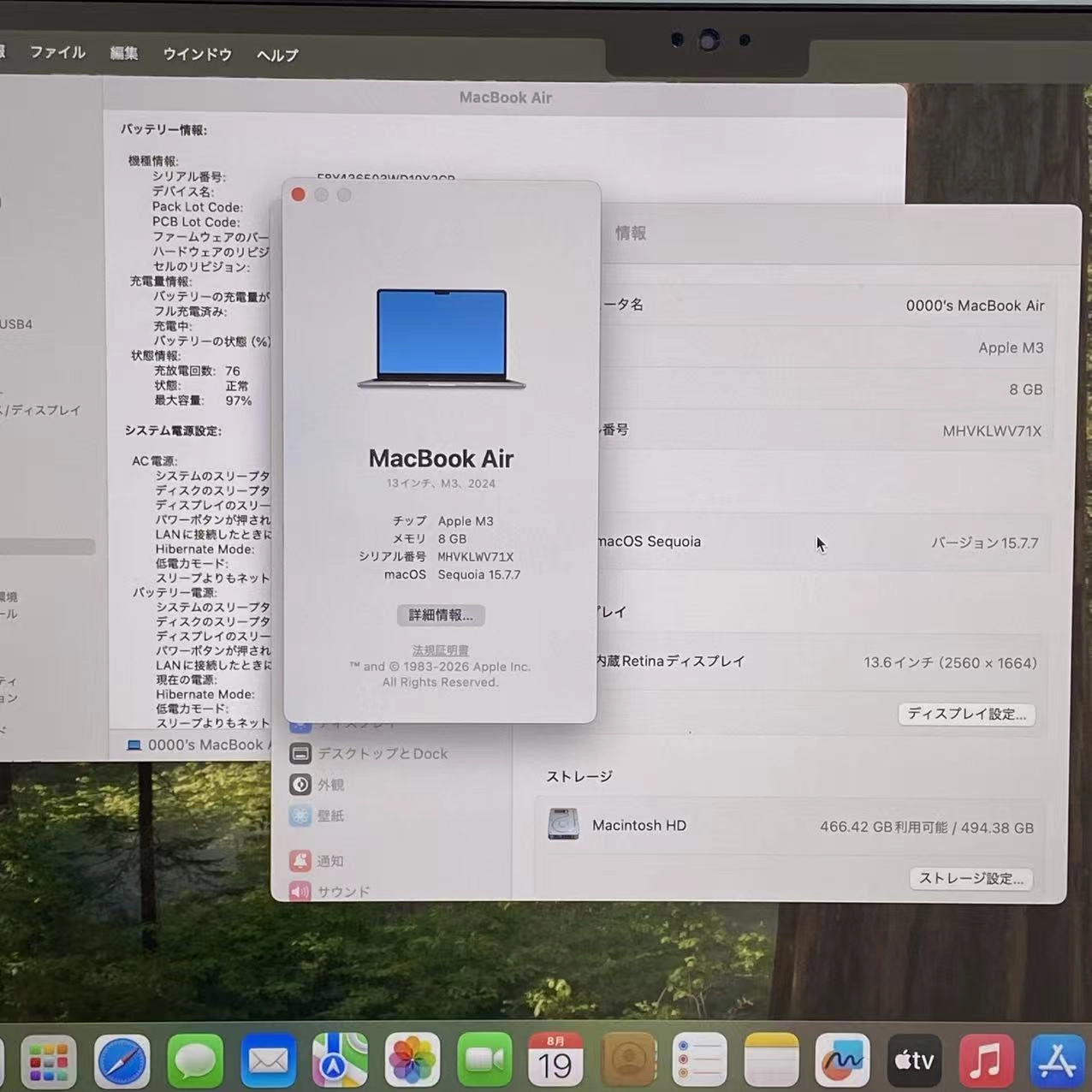
Task: Click the computer name 0000's MacBook Air
Action: pyautogui.click(x=975, y=306)
